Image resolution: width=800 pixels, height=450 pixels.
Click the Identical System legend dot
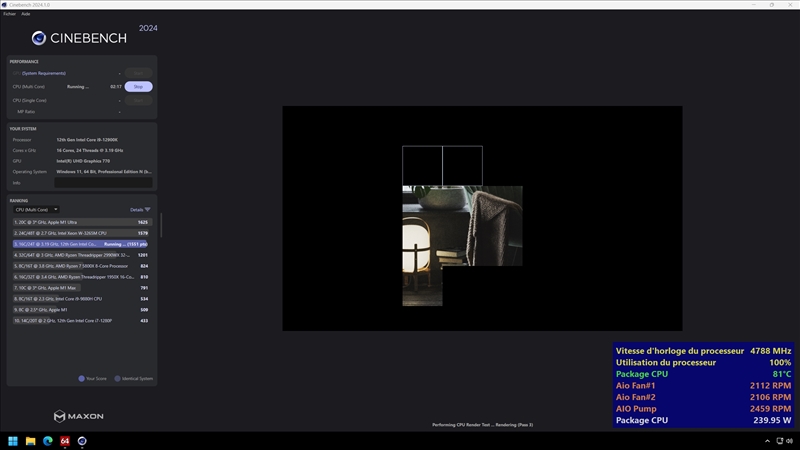(x=117, y=379)
